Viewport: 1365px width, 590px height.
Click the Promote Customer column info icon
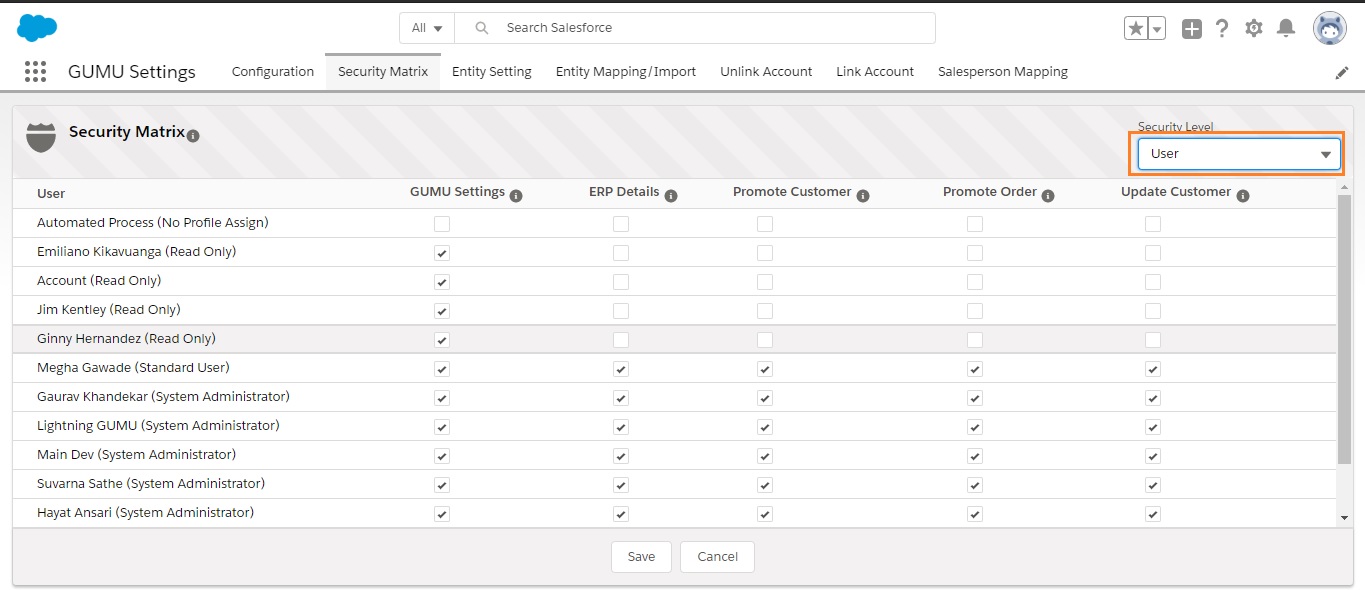863,196
